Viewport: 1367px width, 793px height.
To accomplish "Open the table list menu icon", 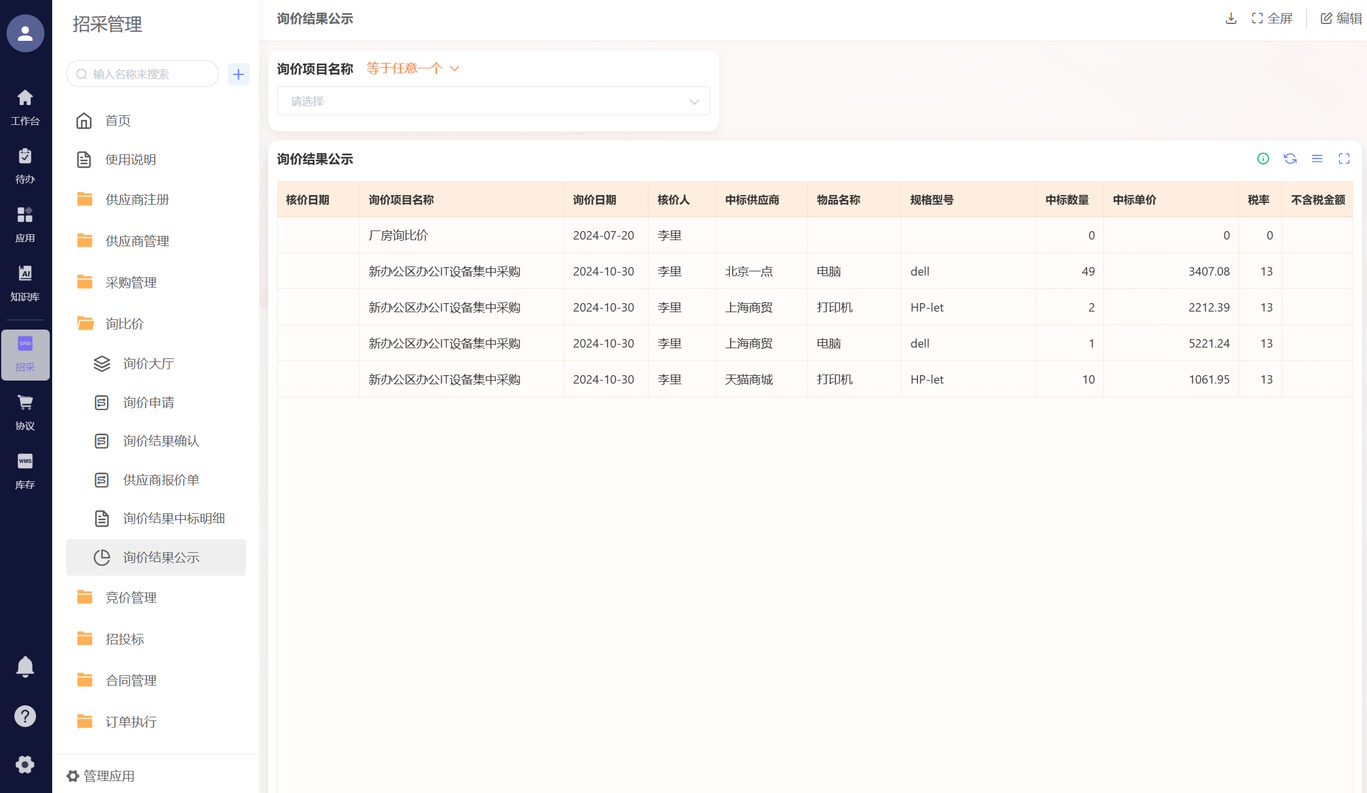I will (x=1317, y=159).
